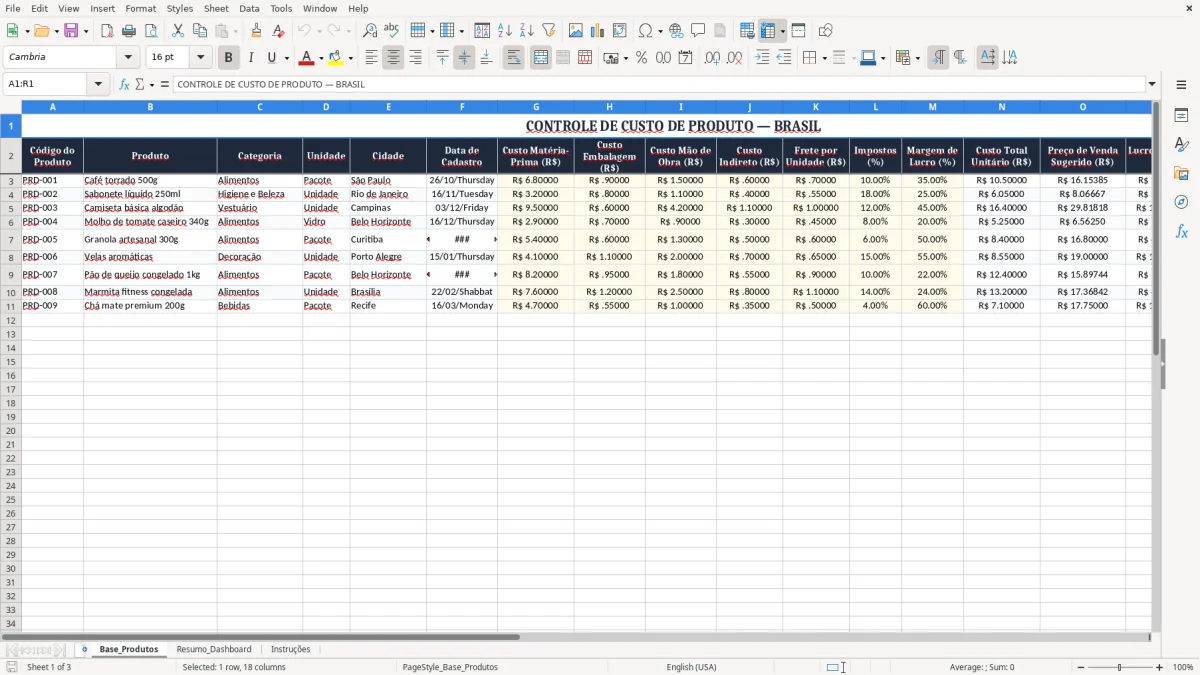Toggle Merge and Center Cells
The width and height of the screenshot is (1200, 675).
[x=541, y=58]
